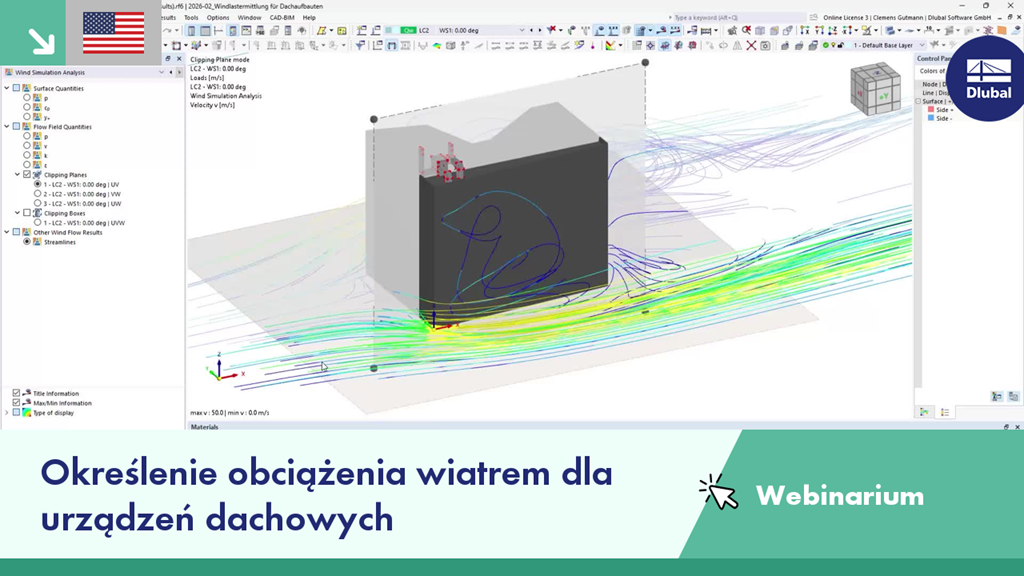Collapse the Surface Quantities tree node
This screenshot has width=1024, height=576.
tap(7, 88)
